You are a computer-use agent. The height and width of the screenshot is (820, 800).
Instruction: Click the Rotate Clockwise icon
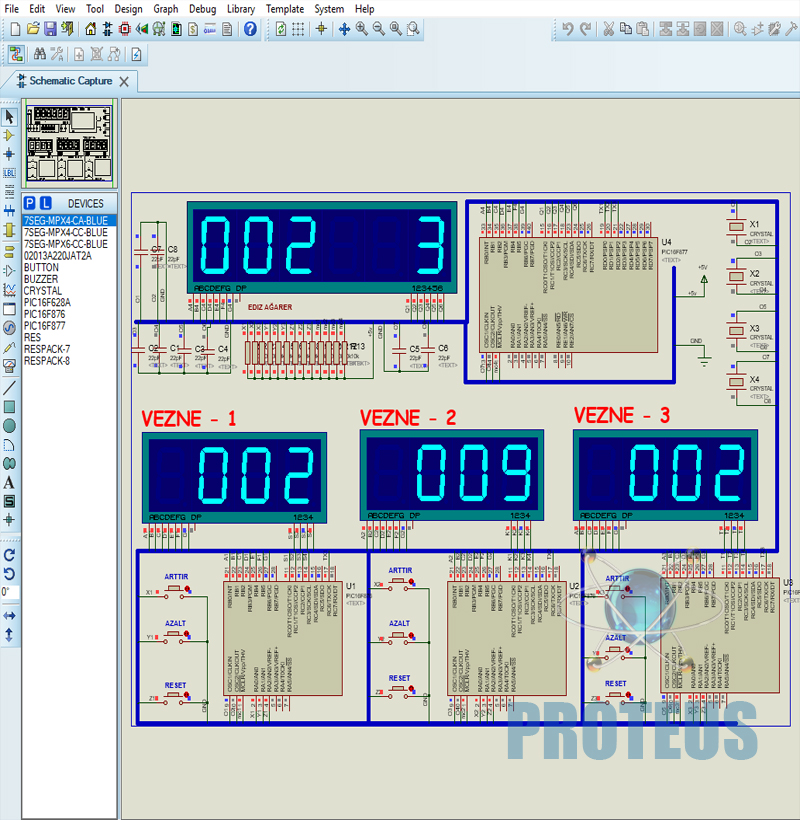(9, 554)
